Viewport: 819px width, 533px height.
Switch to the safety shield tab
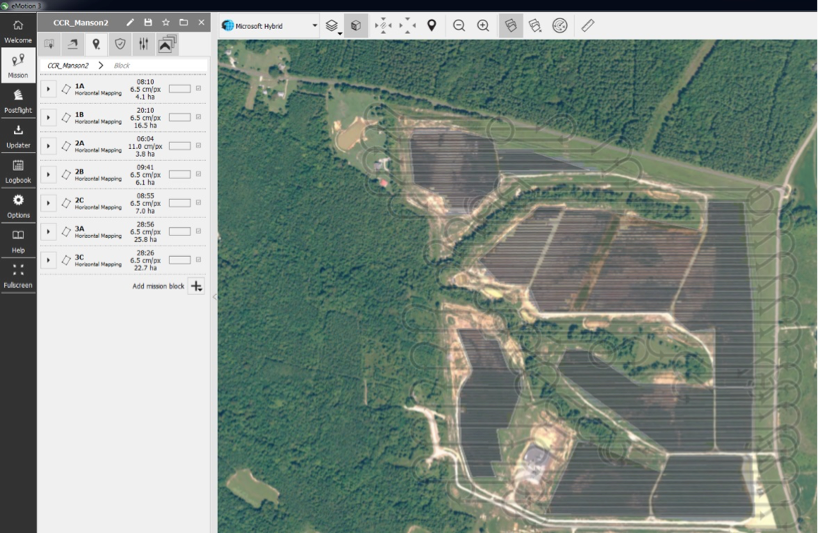pyautogui.click(x=120, y=44)
